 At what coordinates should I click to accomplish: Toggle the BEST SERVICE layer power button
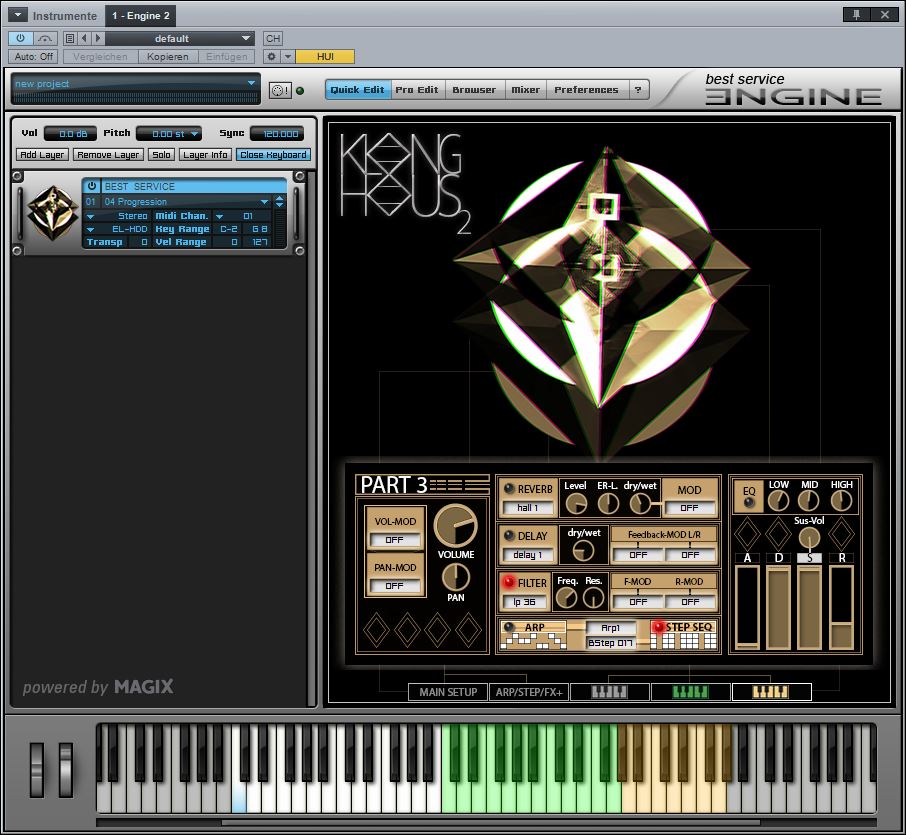click(91, 186)
